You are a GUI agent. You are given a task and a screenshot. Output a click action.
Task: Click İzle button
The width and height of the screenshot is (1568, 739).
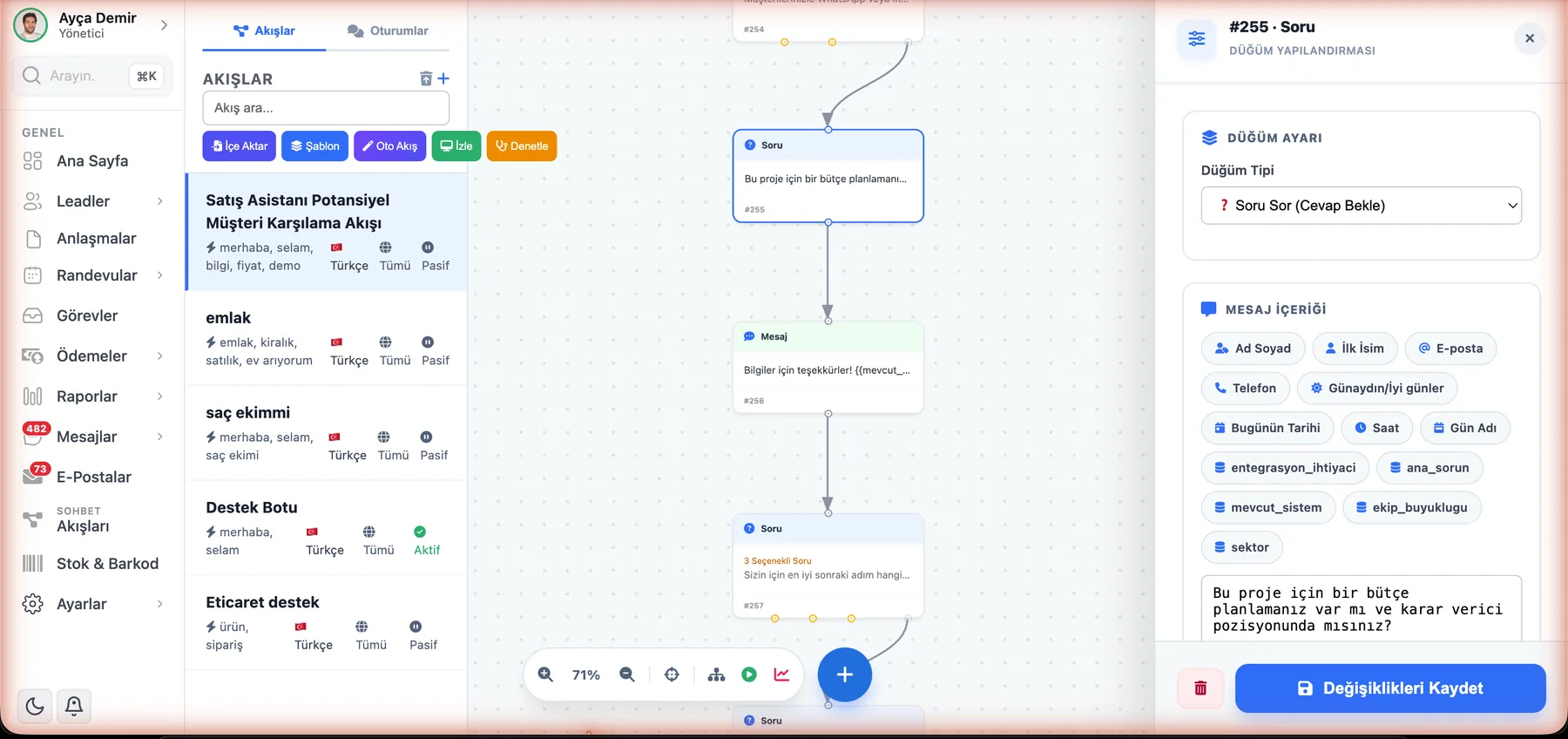[x=456, y=146]
